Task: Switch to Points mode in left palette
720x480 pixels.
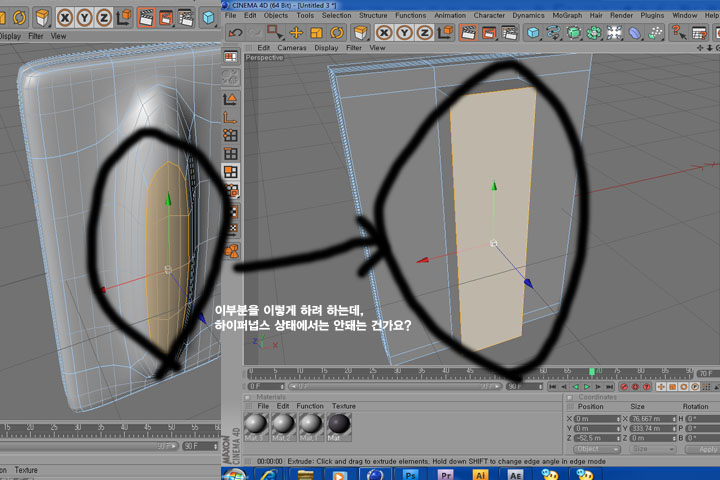Action: click(x=231, y=135)
